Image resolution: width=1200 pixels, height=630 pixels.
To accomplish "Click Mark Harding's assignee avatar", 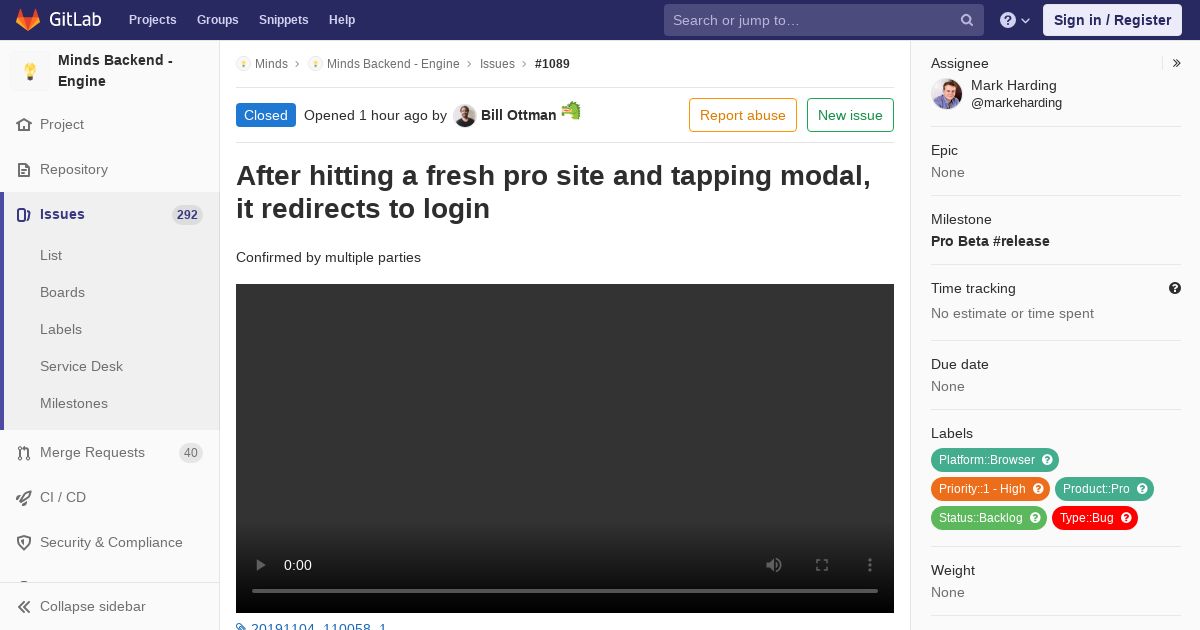I will coord(947,94).
